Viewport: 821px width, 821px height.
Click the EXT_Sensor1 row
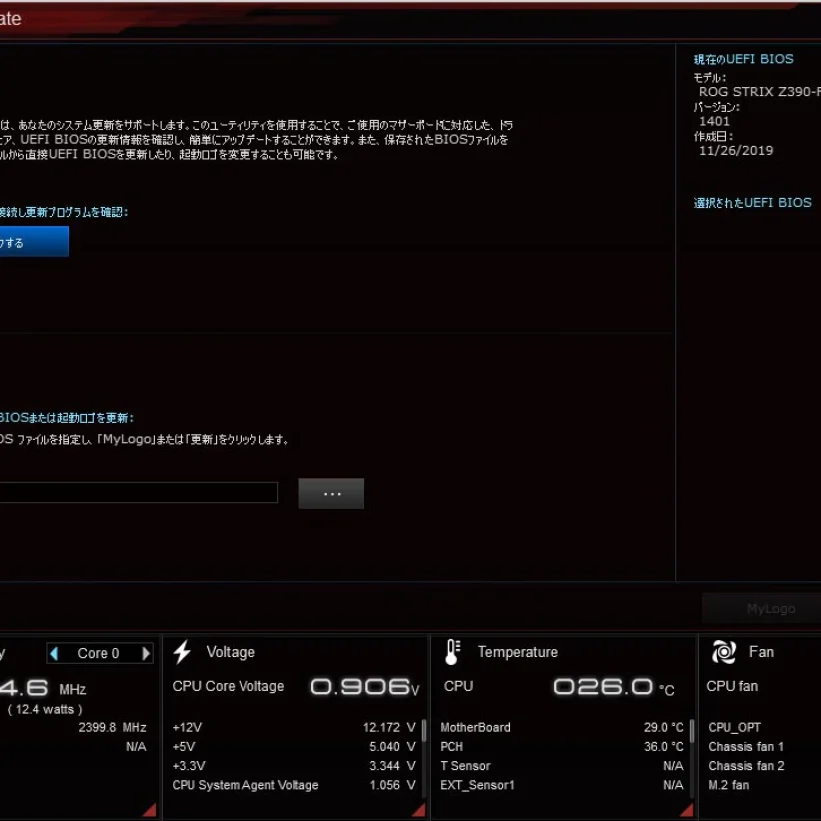click(x=562, y=785)
